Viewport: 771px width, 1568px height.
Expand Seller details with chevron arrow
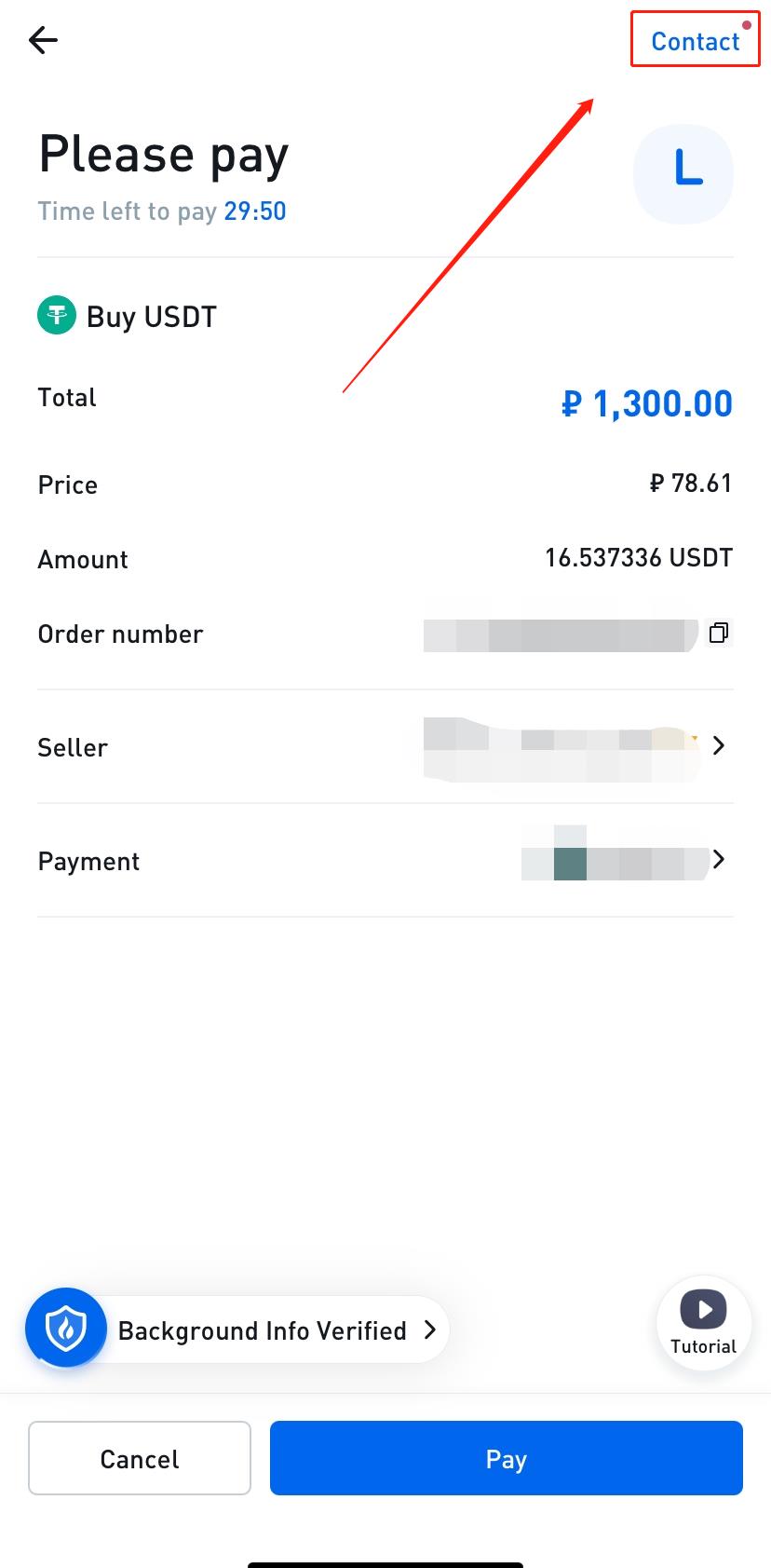pyautogui.click(x=718, y=745)
